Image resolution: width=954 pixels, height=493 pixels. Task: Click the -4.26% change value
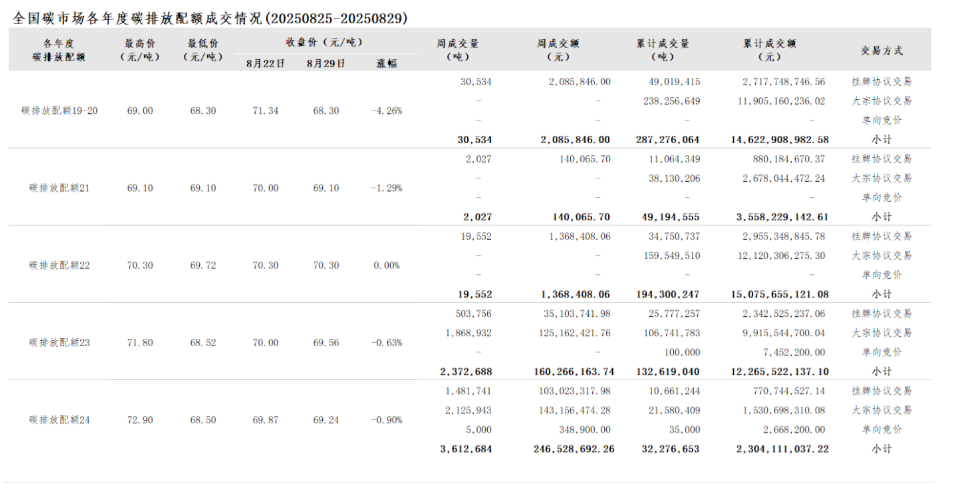(x=386, y=110)
